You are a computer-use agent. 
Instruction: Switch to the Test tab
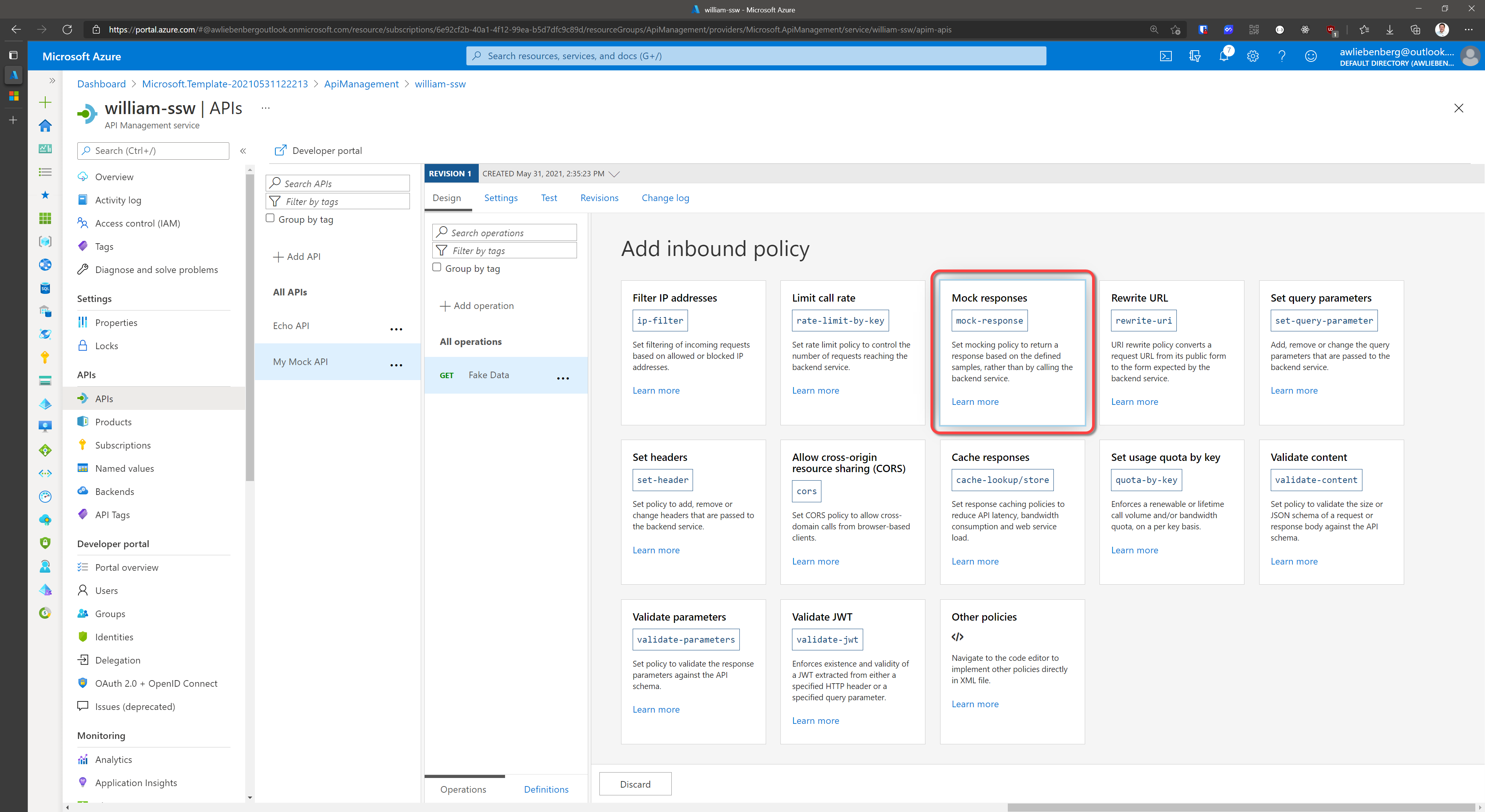click(548, 198)
